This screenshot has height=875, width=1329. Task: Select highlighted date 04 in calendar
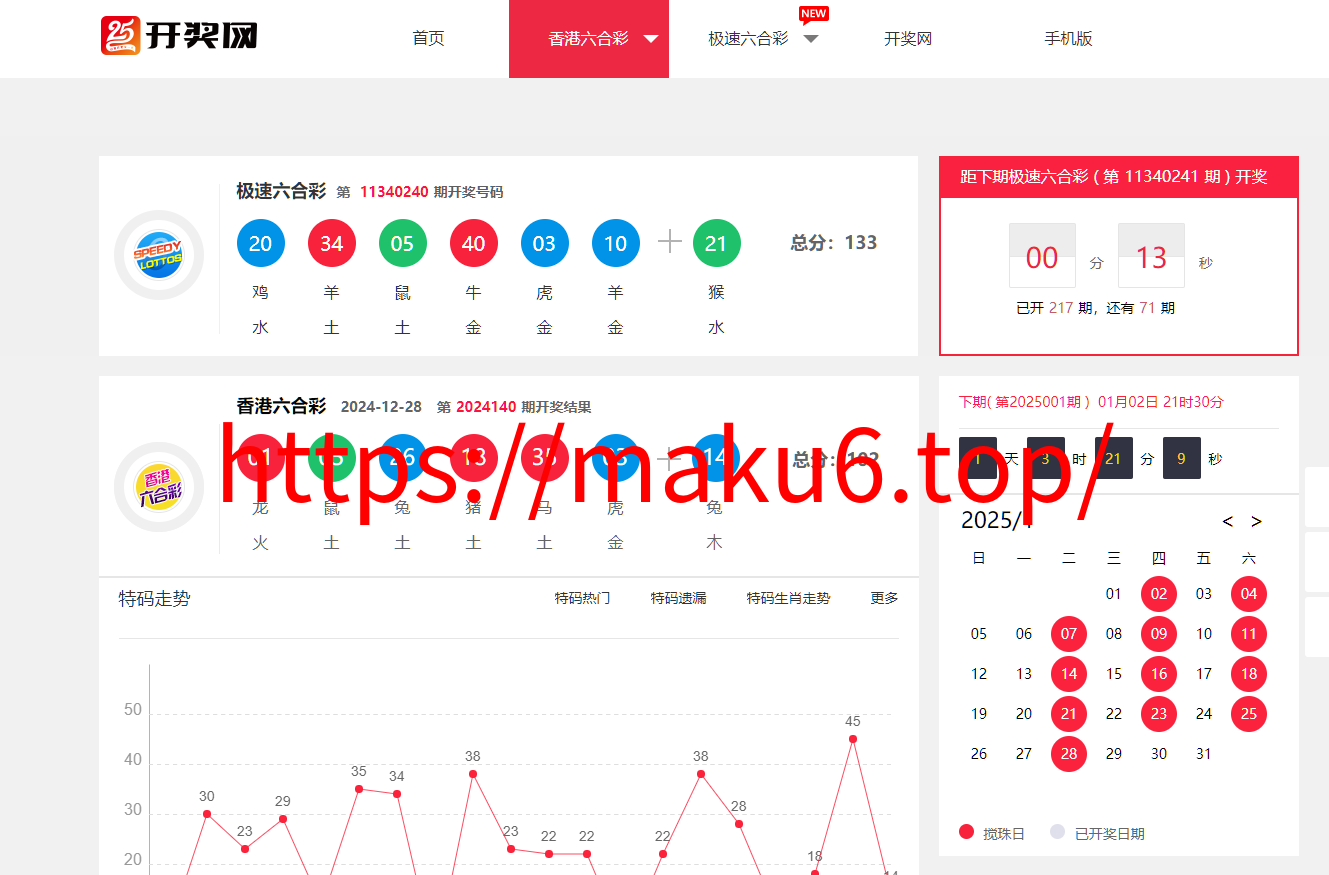pos(1249,594)
